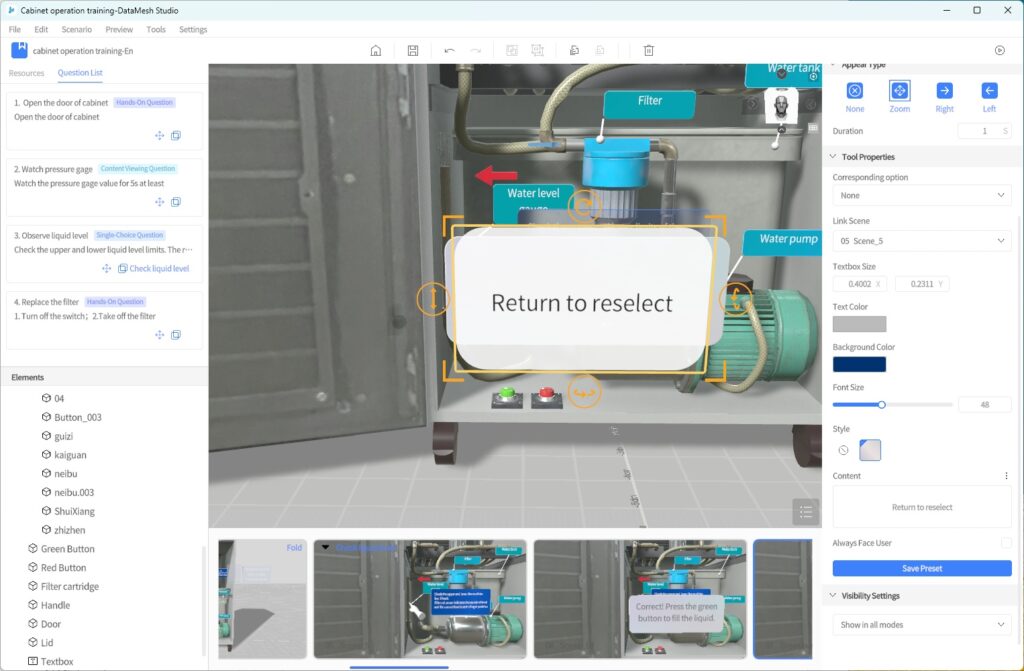1024x671 pixels.
Task: Collapse the Tool Properties section
Action: pyautogui.click(x=834, y=157)
